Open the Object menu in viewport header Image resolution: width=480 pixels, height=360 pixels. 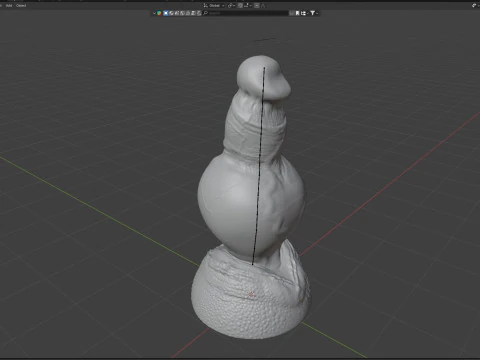tap(21, 5)
